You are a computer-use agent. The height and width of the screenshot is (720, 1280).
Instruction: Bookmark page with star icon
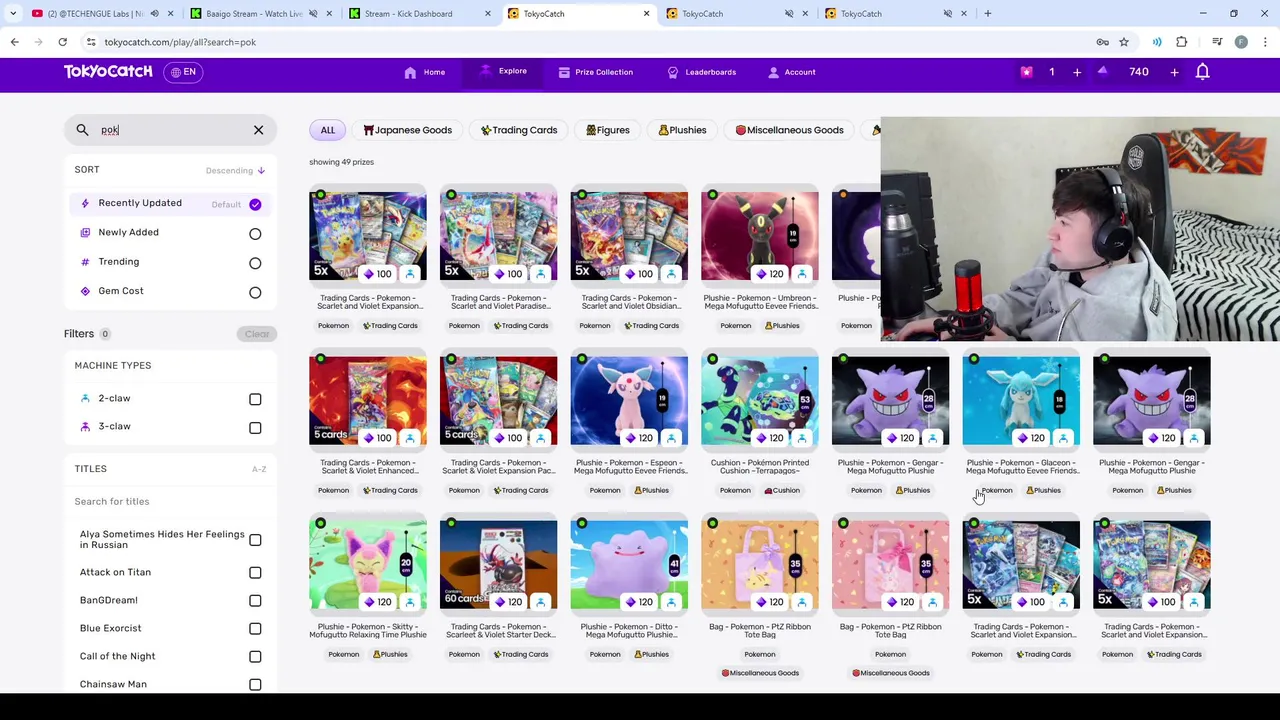click(x=1124, y=42)
